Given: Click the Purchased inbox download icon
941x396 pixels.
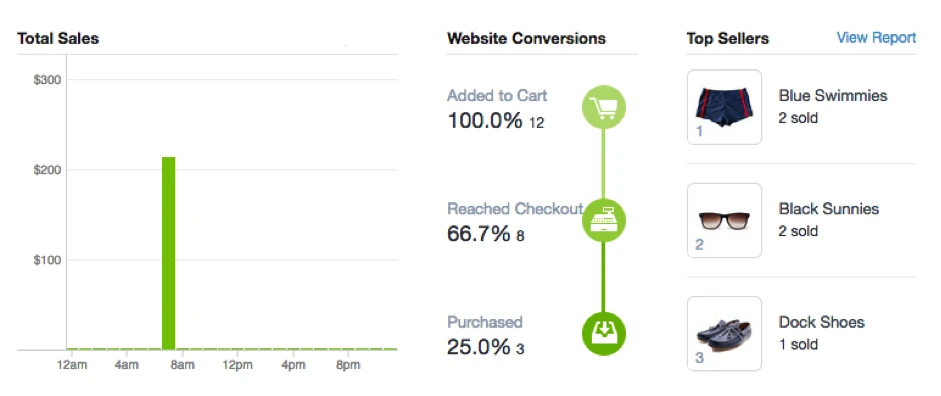Looking at the screenshot, I should (x=604, y=334).
